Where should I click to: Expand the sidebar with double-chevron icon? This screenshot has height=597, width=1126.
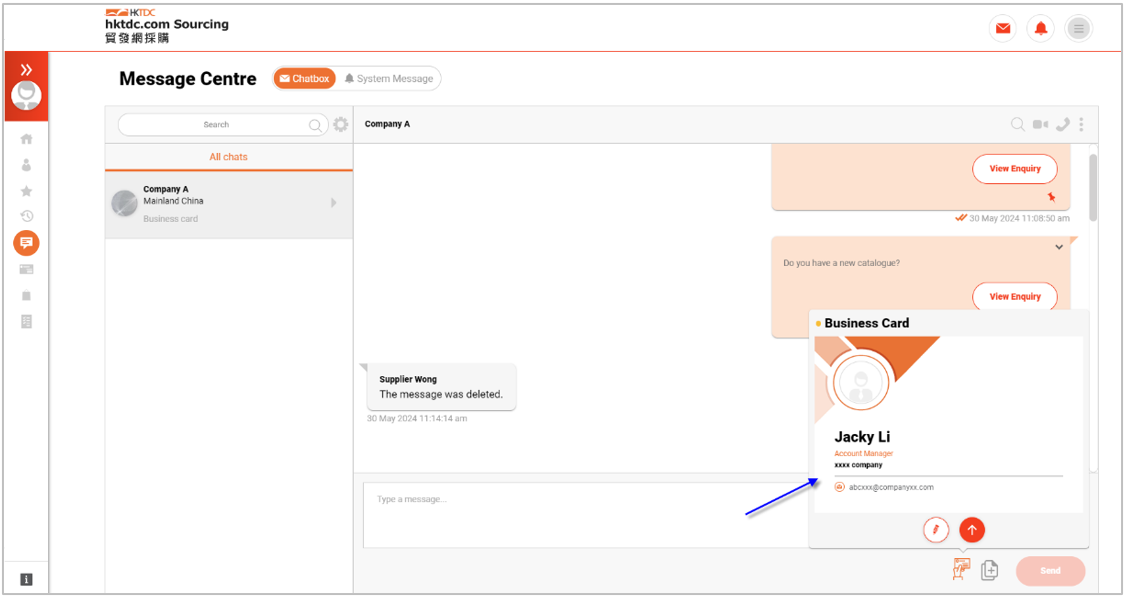[26, 70]
